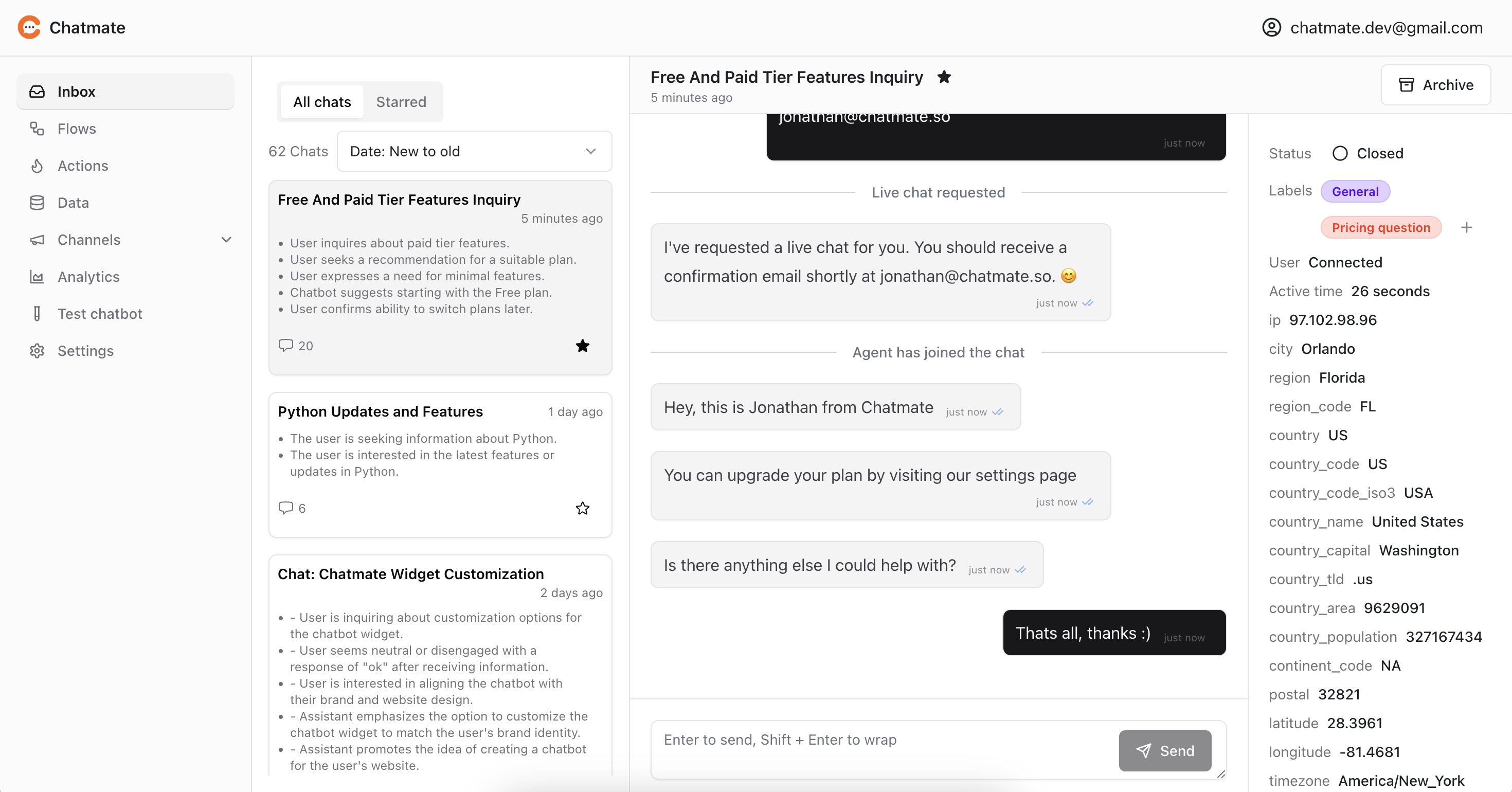Click the Send button

pos(1164,750)
